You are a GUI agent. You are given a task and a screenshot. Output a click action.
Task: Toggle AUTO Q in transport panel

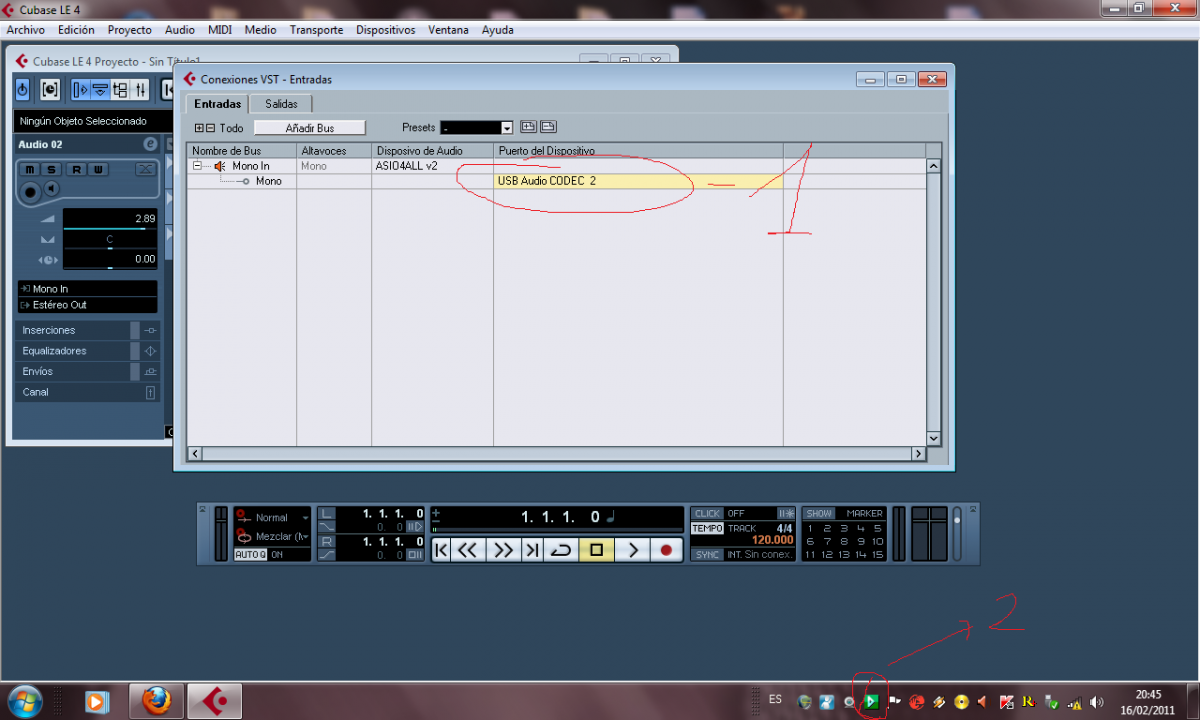pyautogui.click(x=250, y=554)
